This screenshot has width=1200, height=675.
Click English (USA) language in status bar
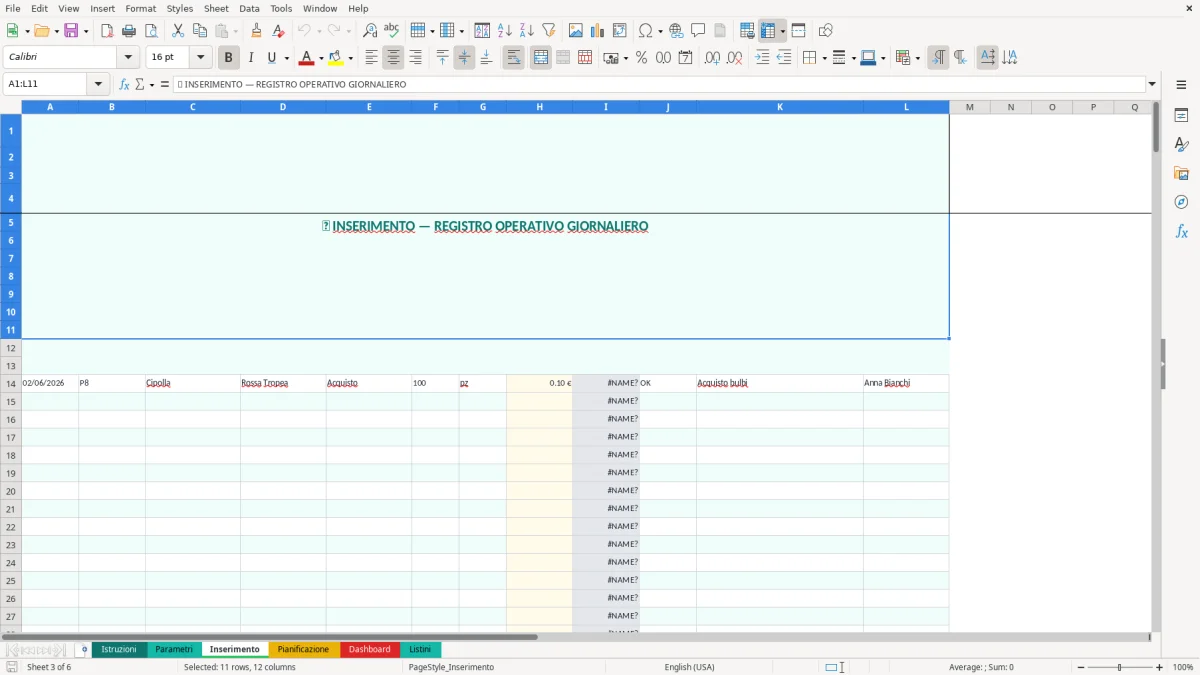pos(689,667)
